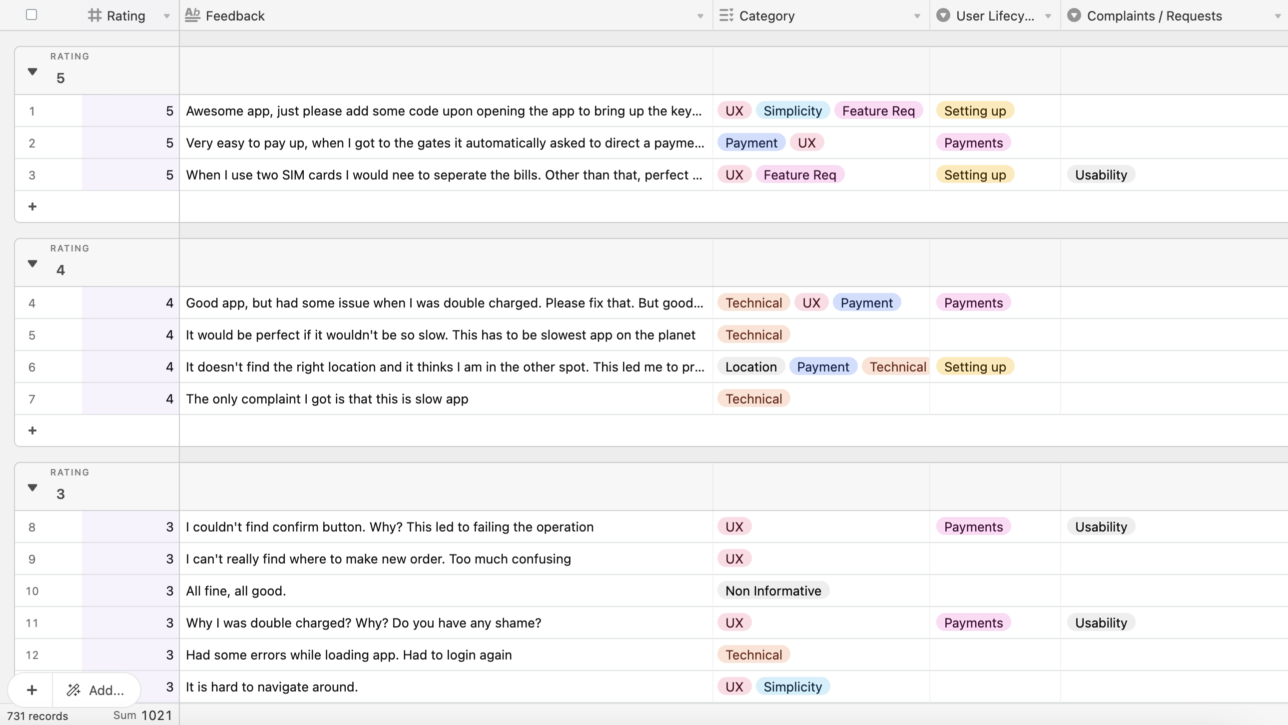Image resolution: width=1288 pixels, height=725 pixels.
Task: Click the Usability tag in row 3
Action: 1100,175
